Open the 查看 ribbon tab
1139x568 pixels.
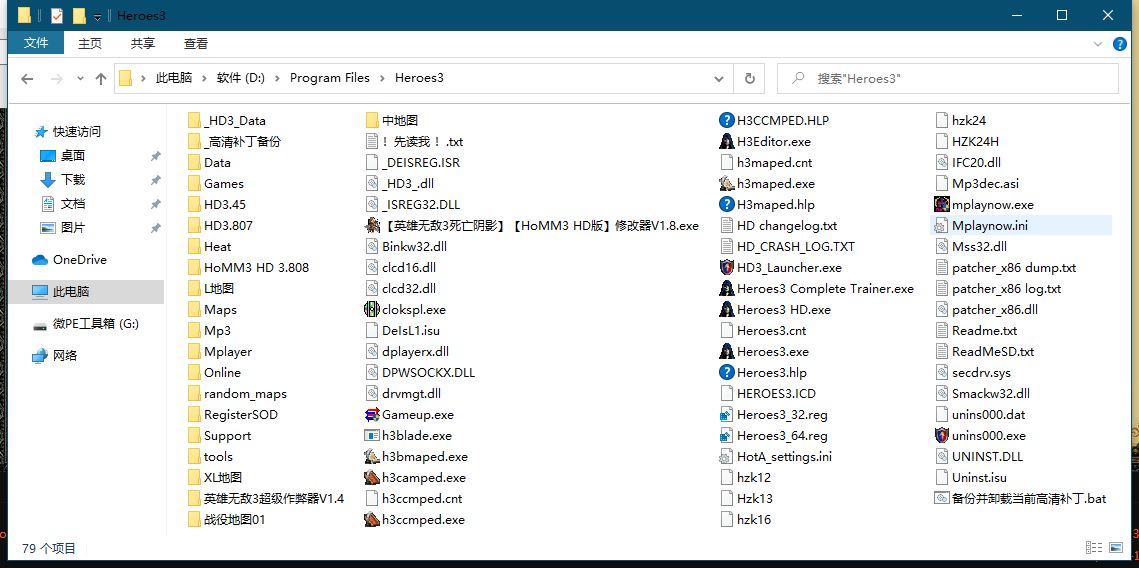click(196, 44)
